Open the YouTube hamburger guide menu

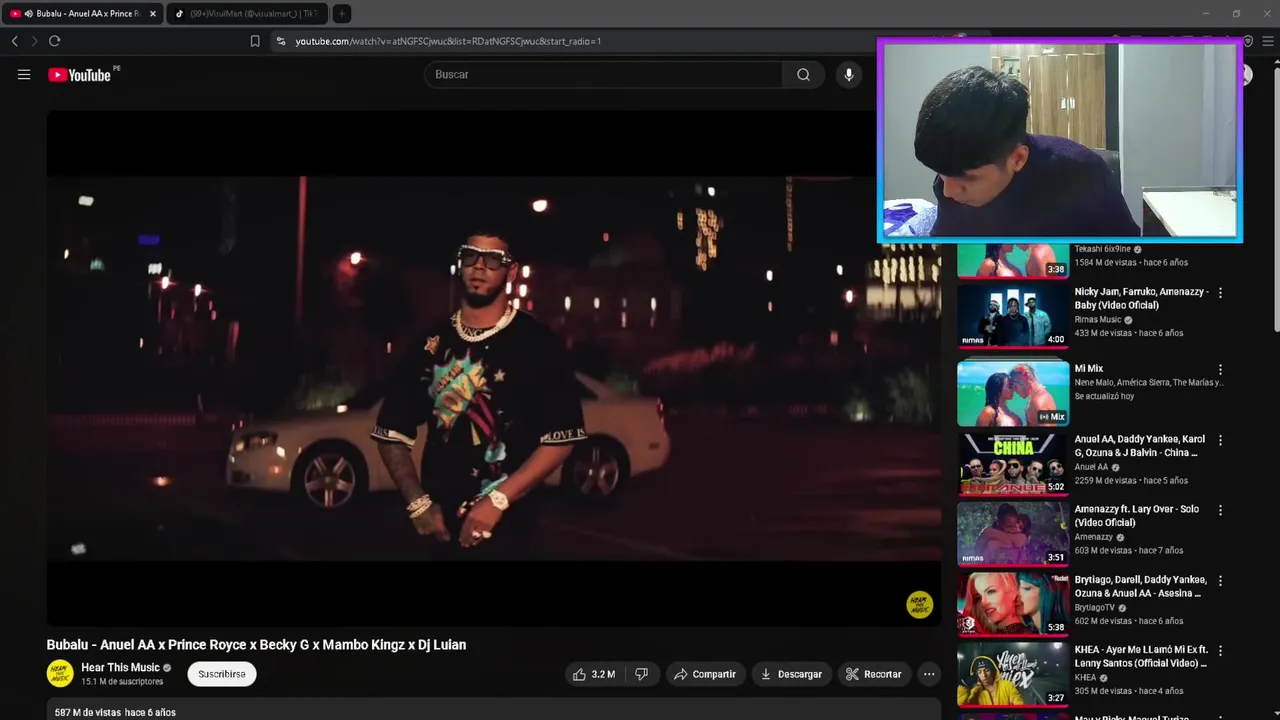click(24, 75)
